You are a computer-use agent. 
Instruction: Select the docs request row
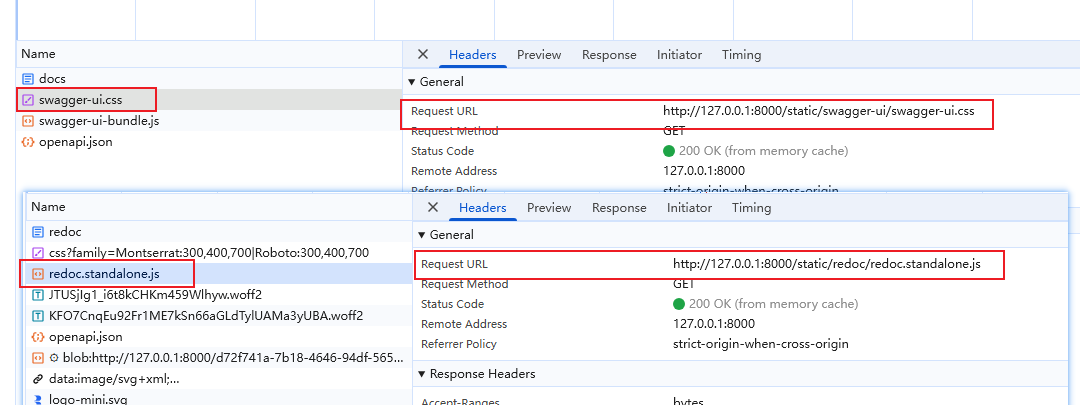click(209, 79)
